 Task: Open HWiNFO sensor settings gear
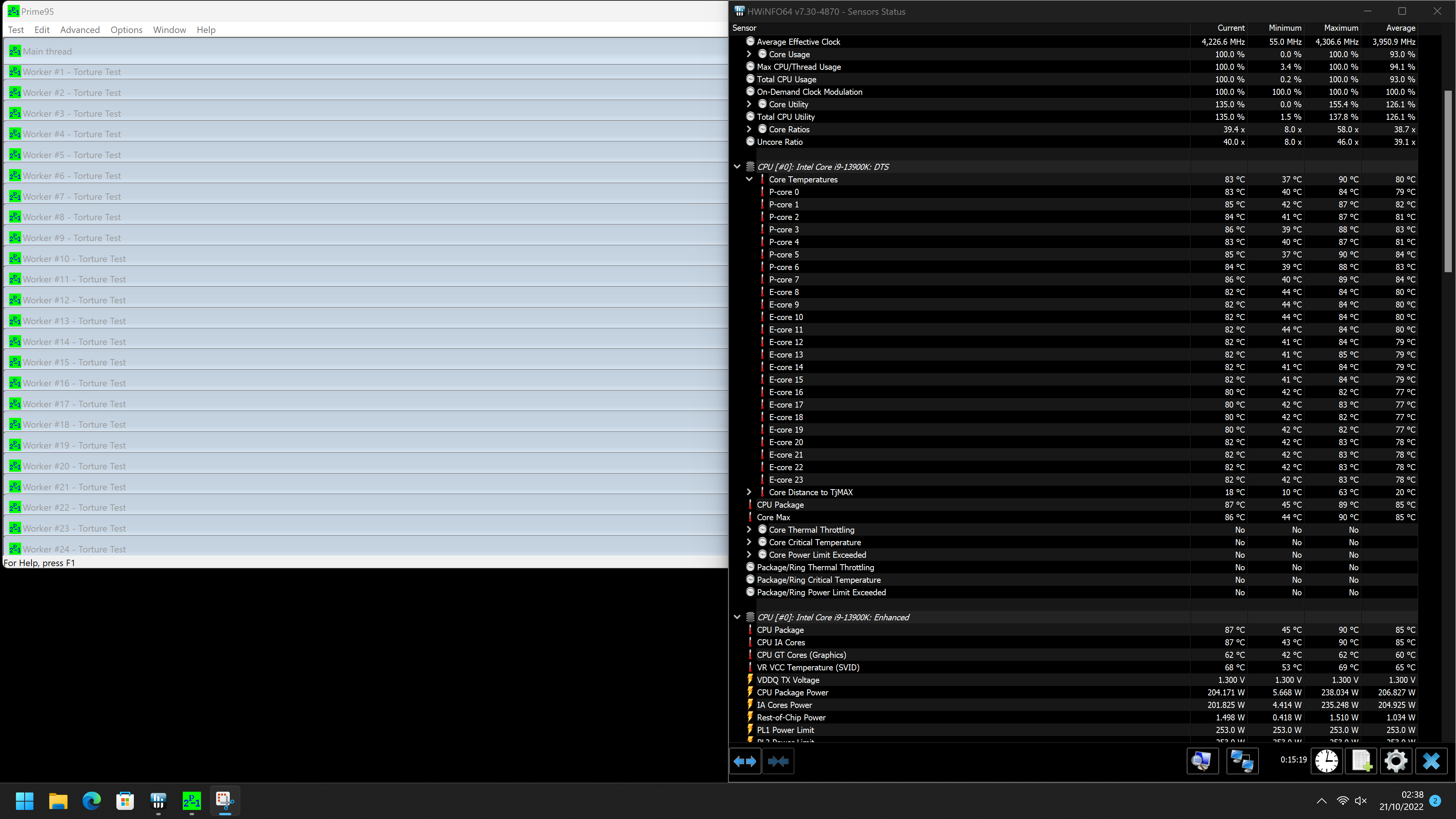(x=1395, y=761)
